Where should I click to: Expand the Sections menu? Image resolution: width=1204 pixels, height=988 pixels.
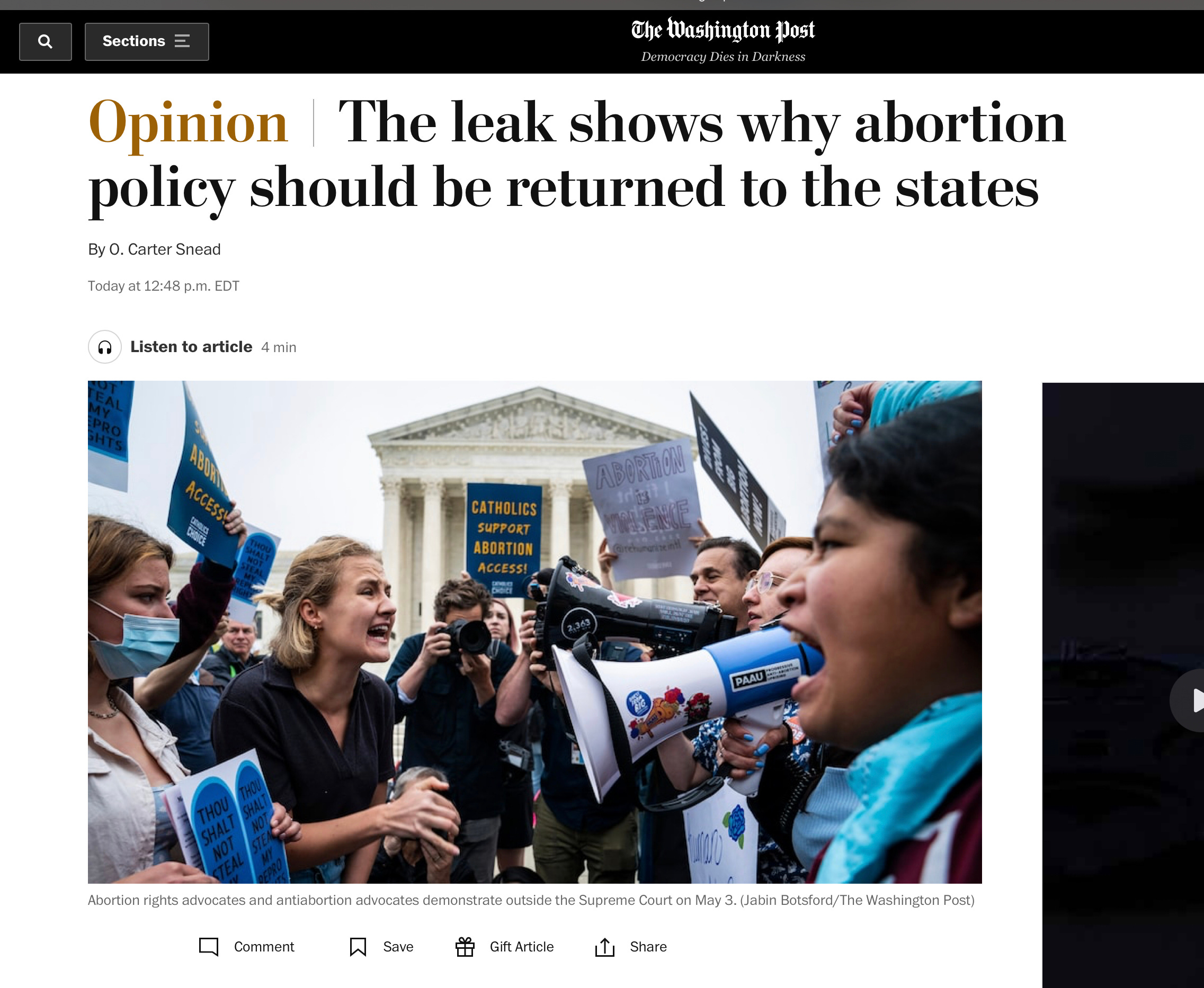pos(147,41)
